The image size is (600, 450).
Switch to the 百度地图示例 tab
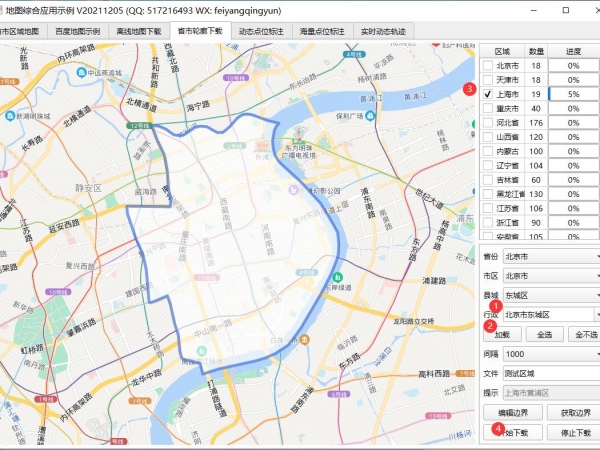77,32
